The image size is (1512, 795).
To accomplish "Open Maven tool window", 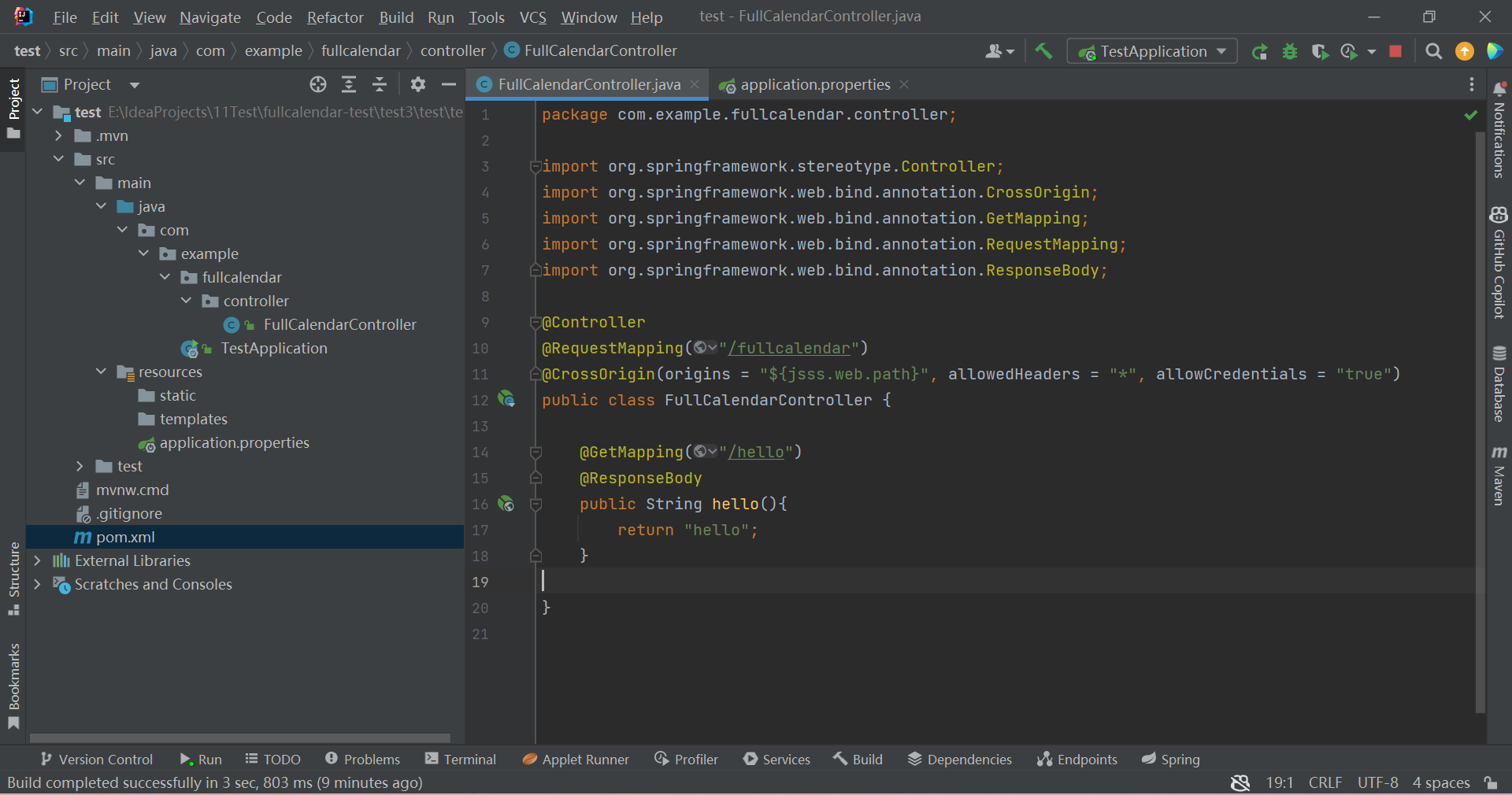I will 1499,475.
